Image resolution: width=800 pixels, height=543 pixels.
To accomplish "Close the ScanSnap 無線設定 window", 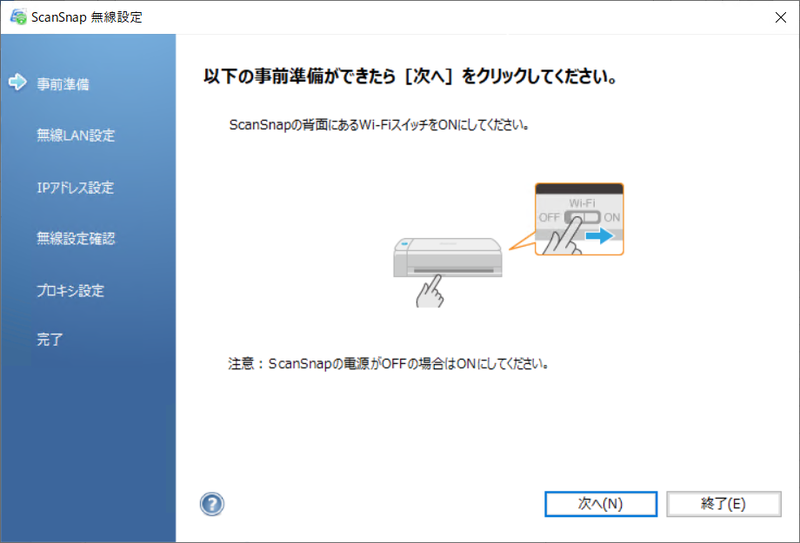I will (x=780, y=17).
